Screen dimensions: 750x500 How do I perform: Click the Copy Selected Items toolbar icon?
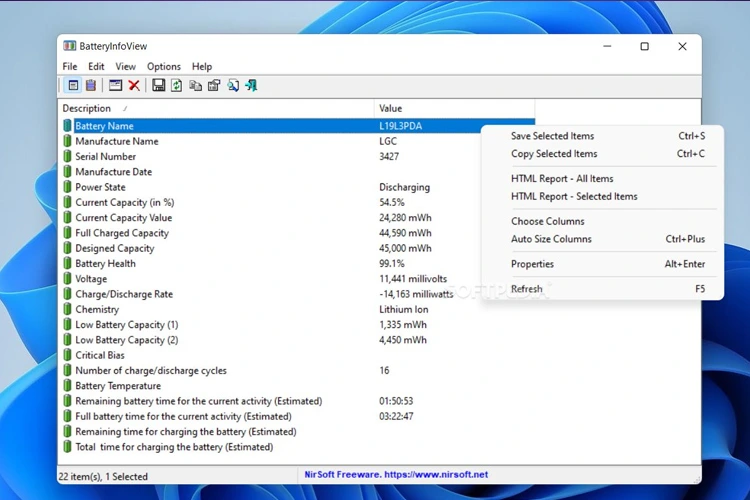(195, 86)
